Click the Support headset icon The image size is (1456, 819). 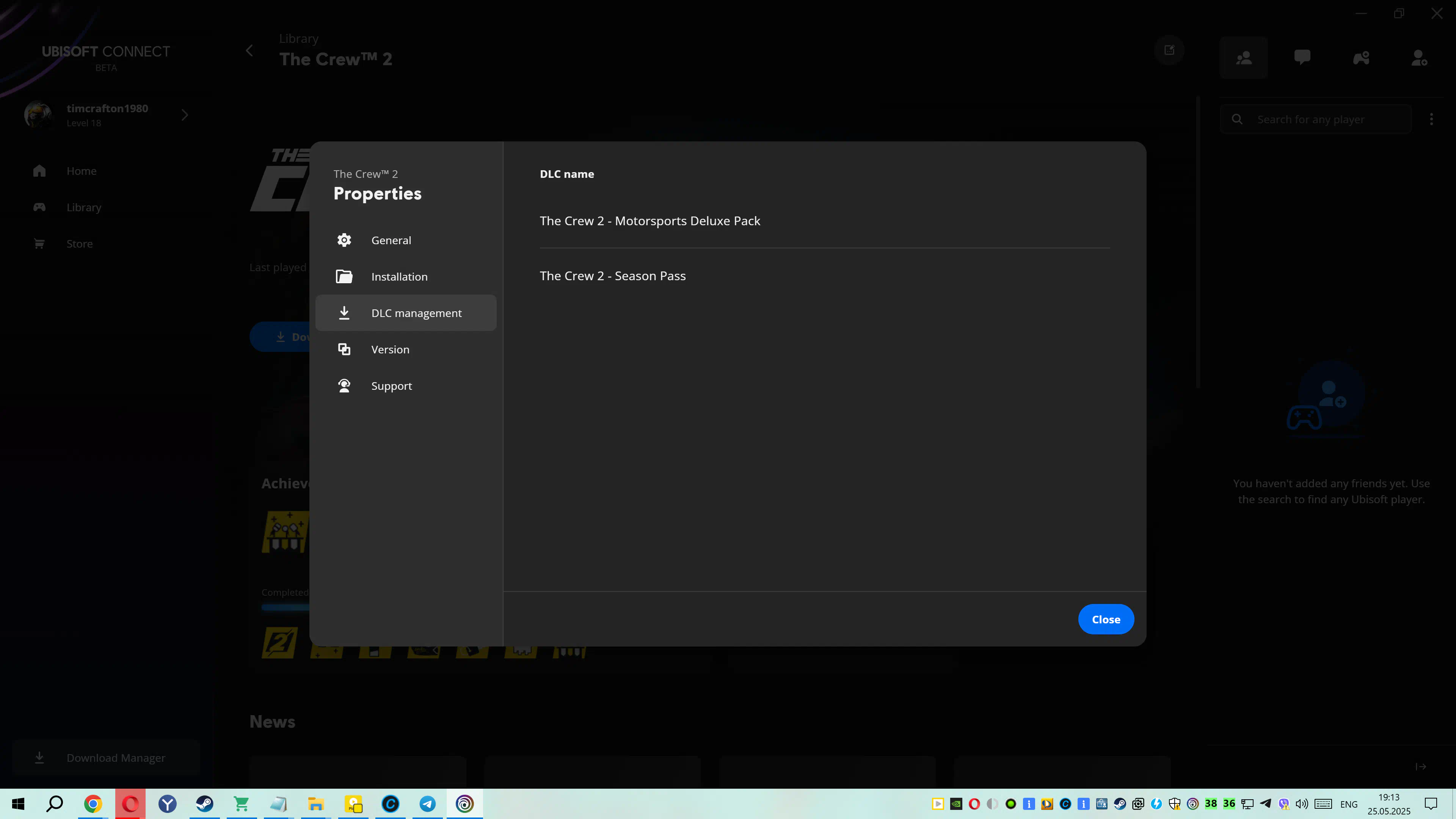coord(344,386)
